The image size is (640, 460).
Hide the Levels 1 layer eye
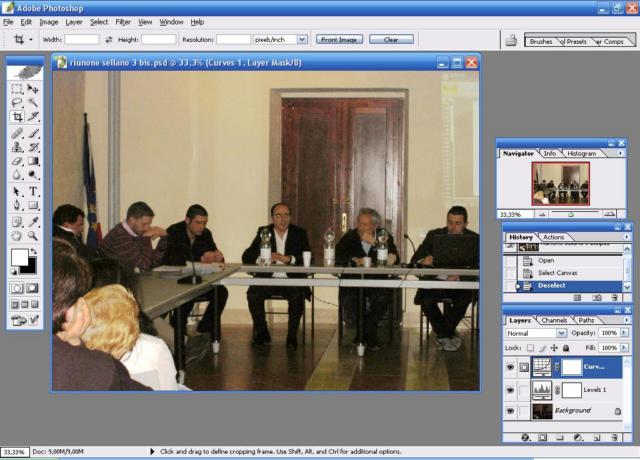click(x=511, y=389)
